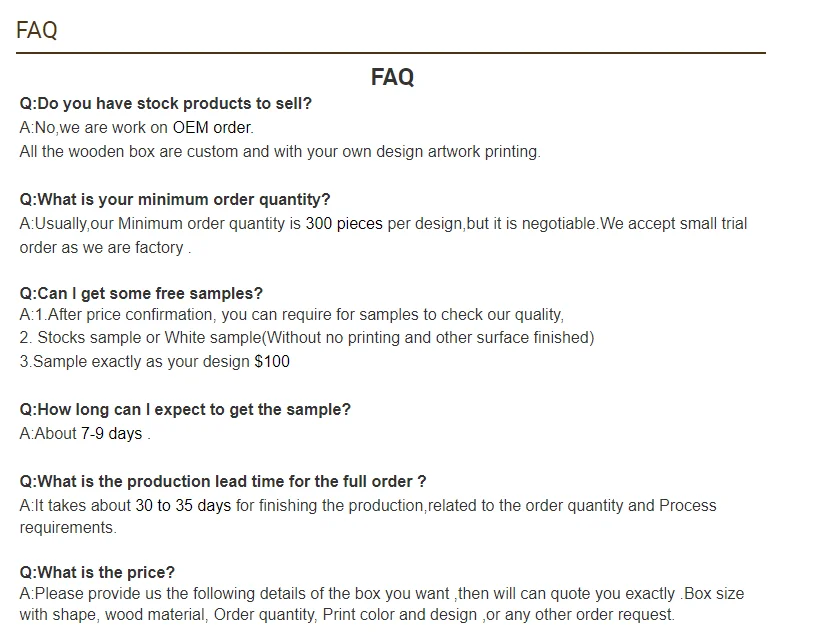Click the production lead time question

[223, 481]
